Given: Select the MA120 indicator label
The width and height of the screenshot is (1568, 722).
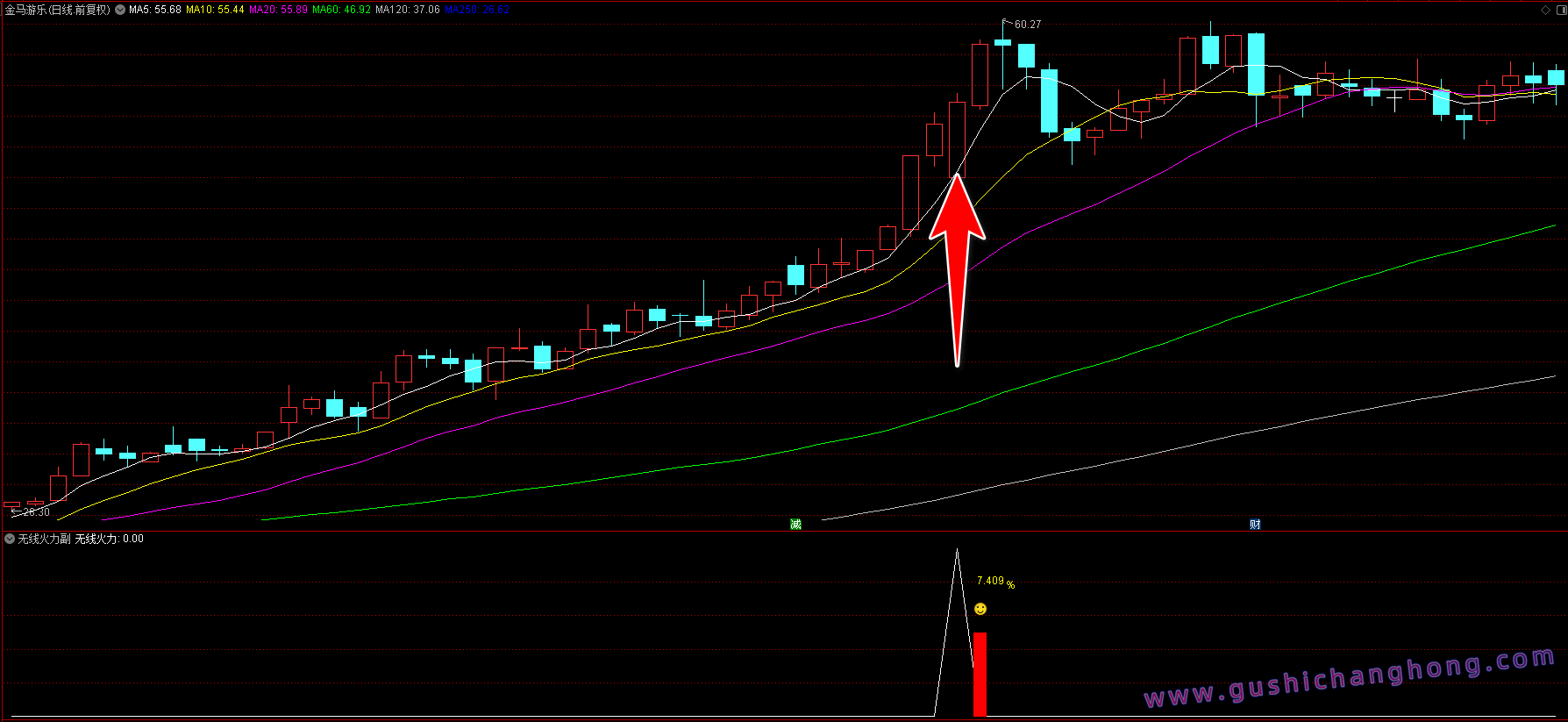Looking at the screenshot, I should pos(407,10).
